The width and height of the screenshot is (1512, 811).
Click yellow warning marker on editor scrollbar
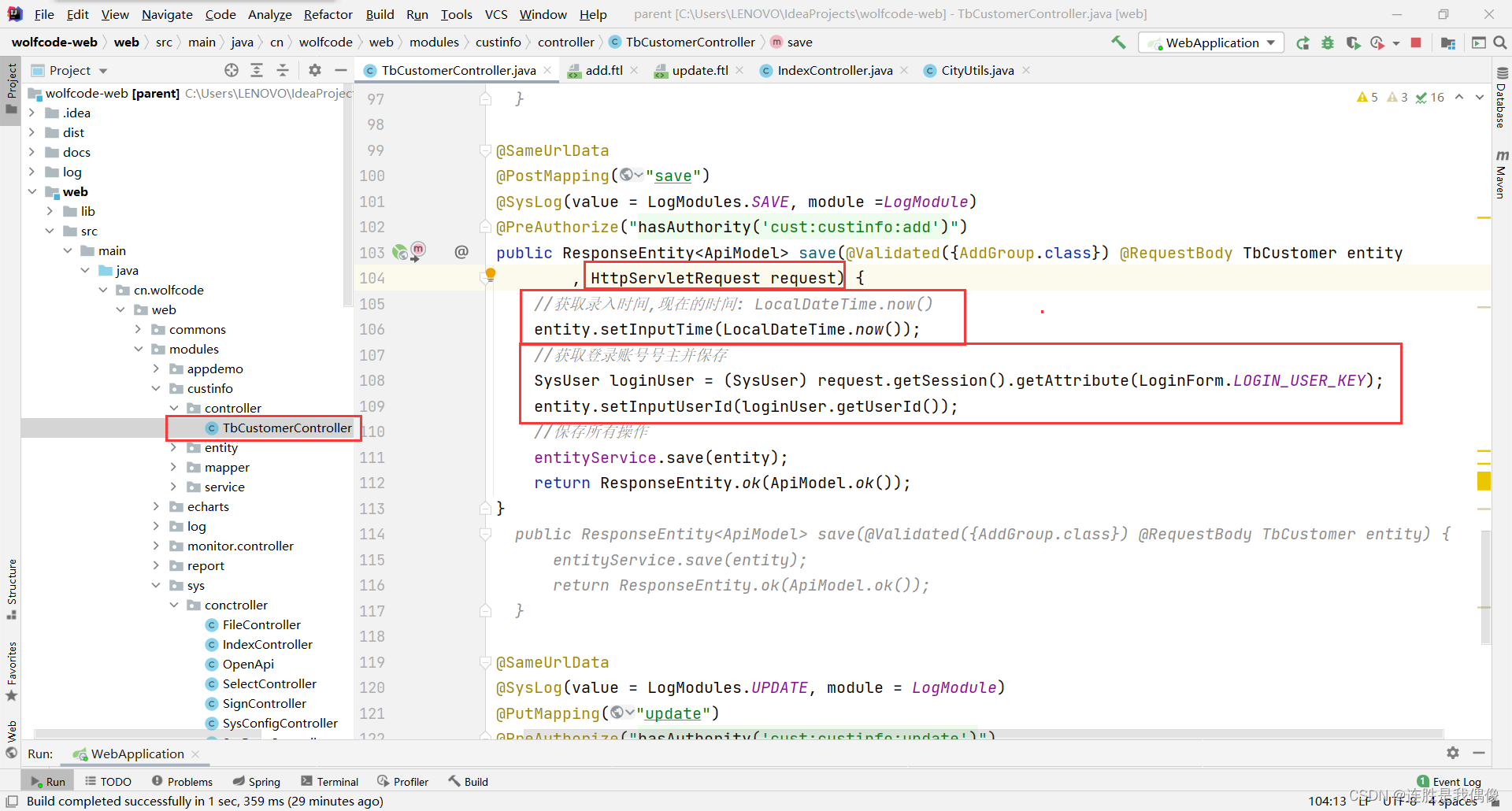point(1484,480)
